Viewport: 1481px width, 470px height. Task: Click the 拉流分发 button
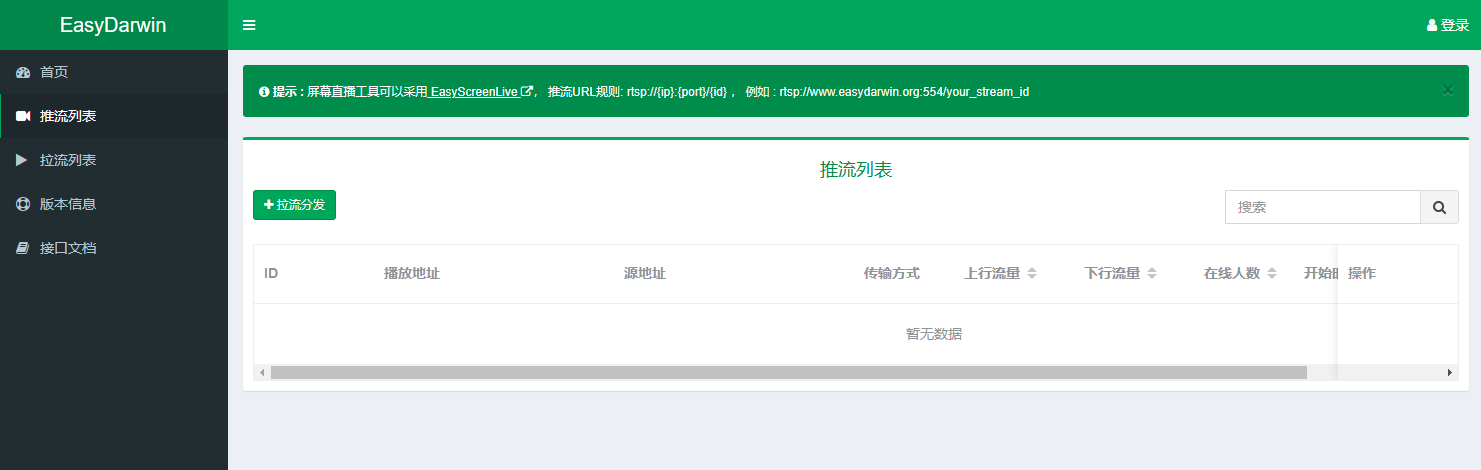[294, 205]
